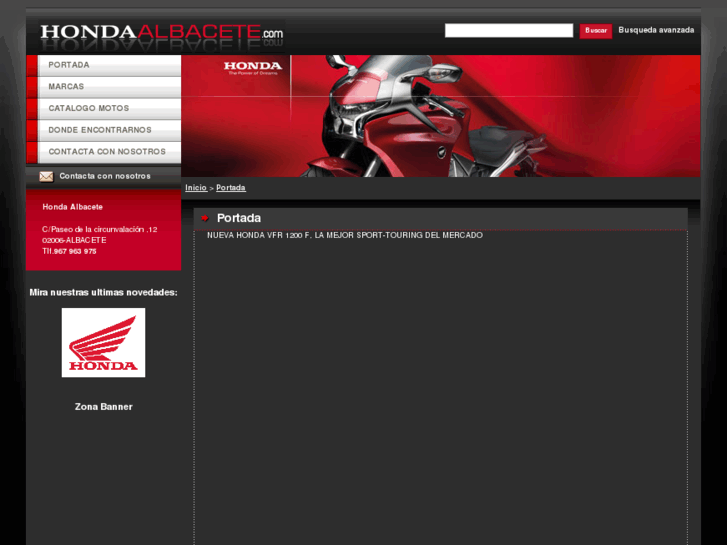Click the Zona Banner label
The image size is (727, 545).
pyautogui.click(x=104, y=407)
